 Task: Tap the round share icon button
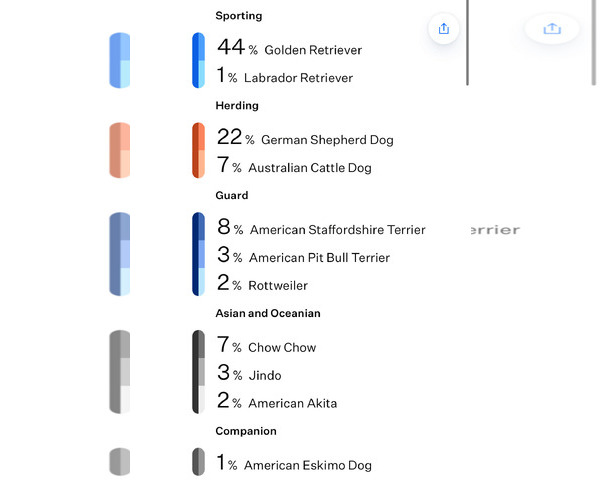pos(444,29)
